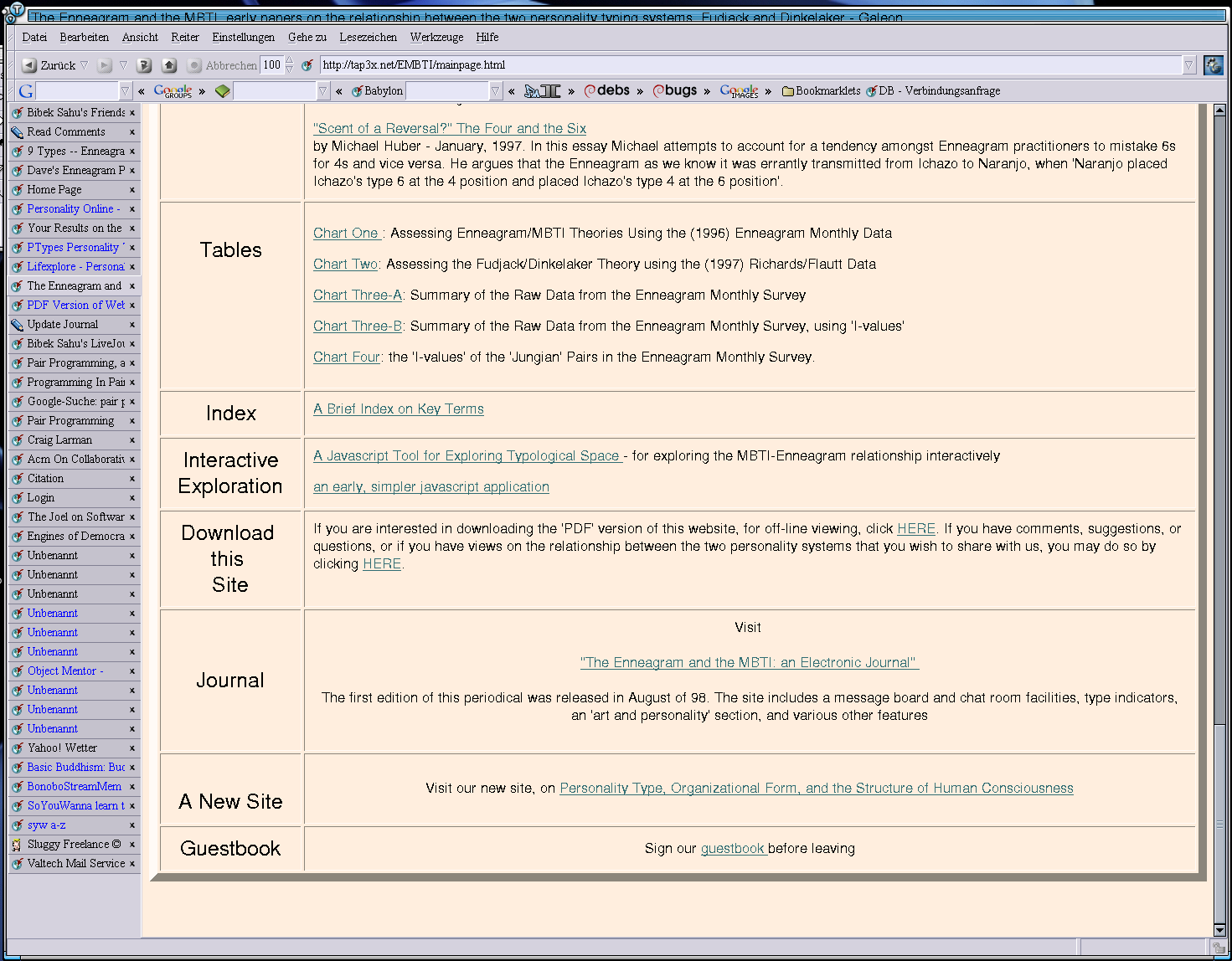This screenshot has height=961, width=1232.
Task: Increase the zoom level with up arrow
Action: point(289,60)
